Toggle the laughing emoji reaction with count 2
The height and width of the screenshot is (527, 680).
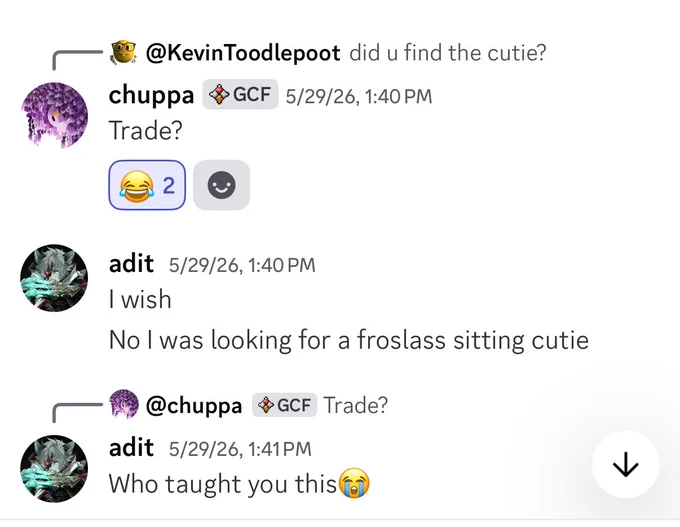[x=147, y=185]
